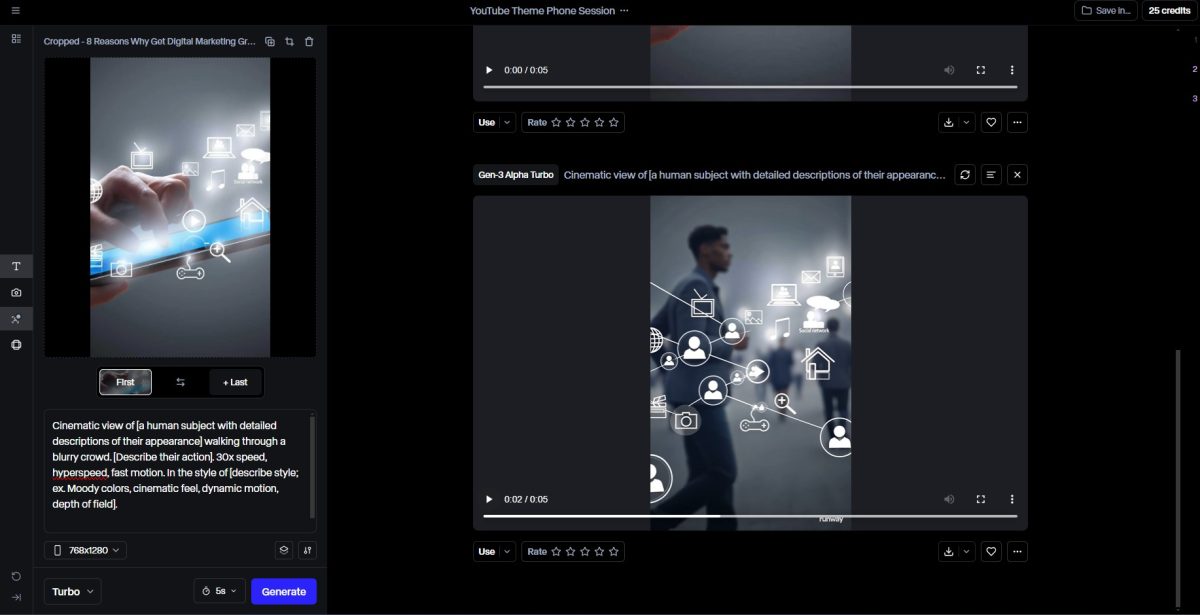Expand the Use dropdown arrow under top video
Screen dimensions: 1200x615
click(507, 122)
